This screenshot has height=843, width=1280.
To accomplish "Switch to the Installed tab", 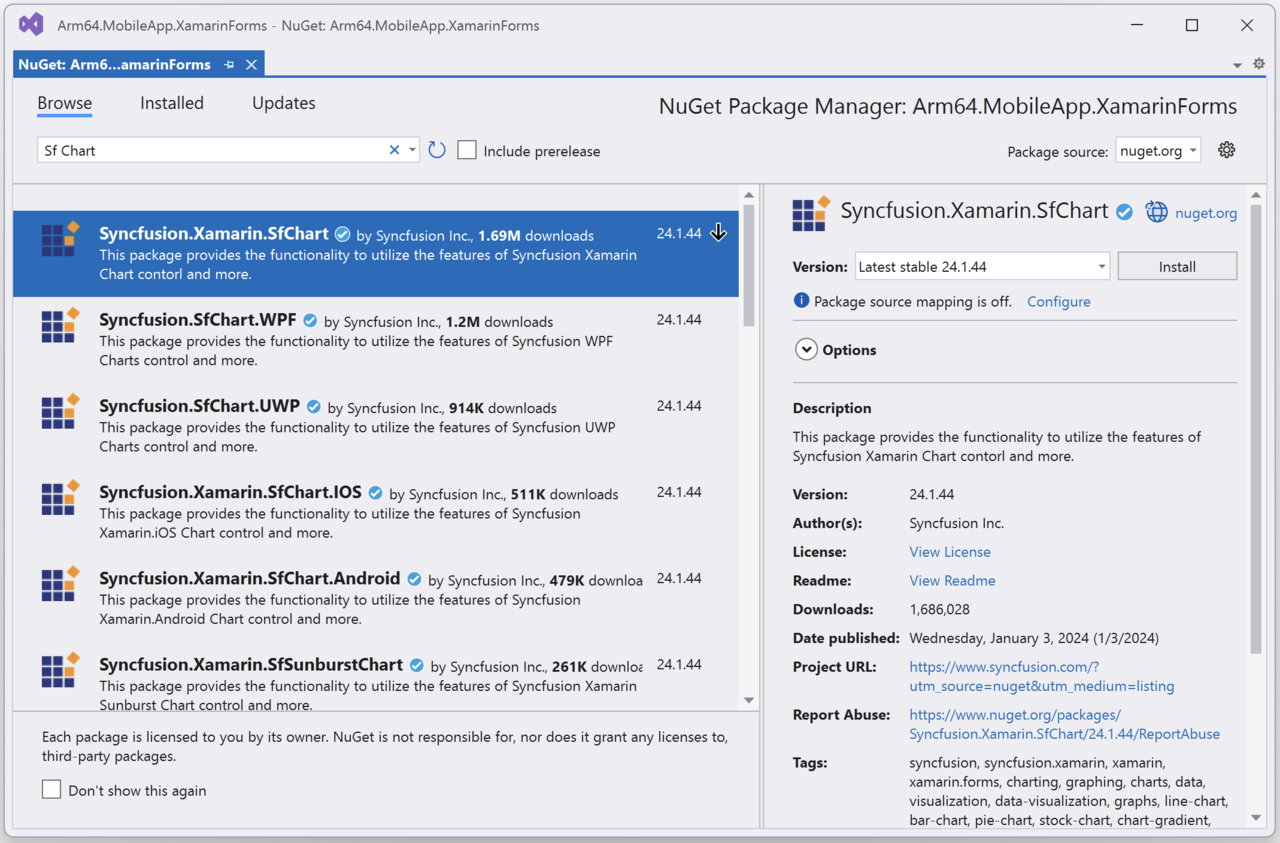I will point(172,103).
